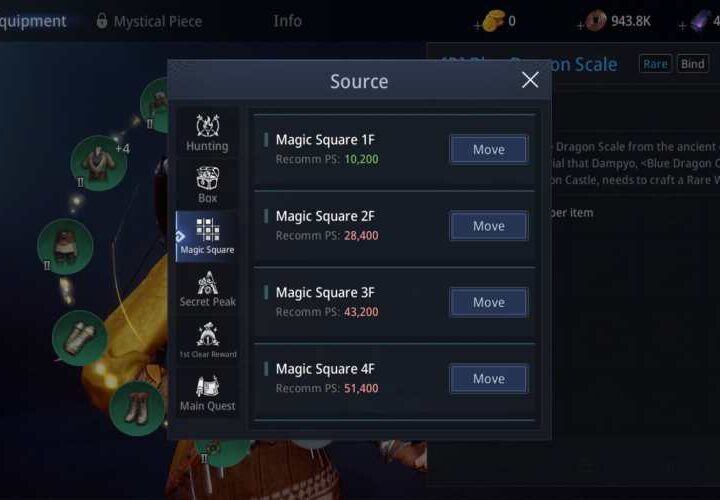Move to Magic Square 4F
Image resolution: width=720 pixels, height=500 pixels.
489,378
